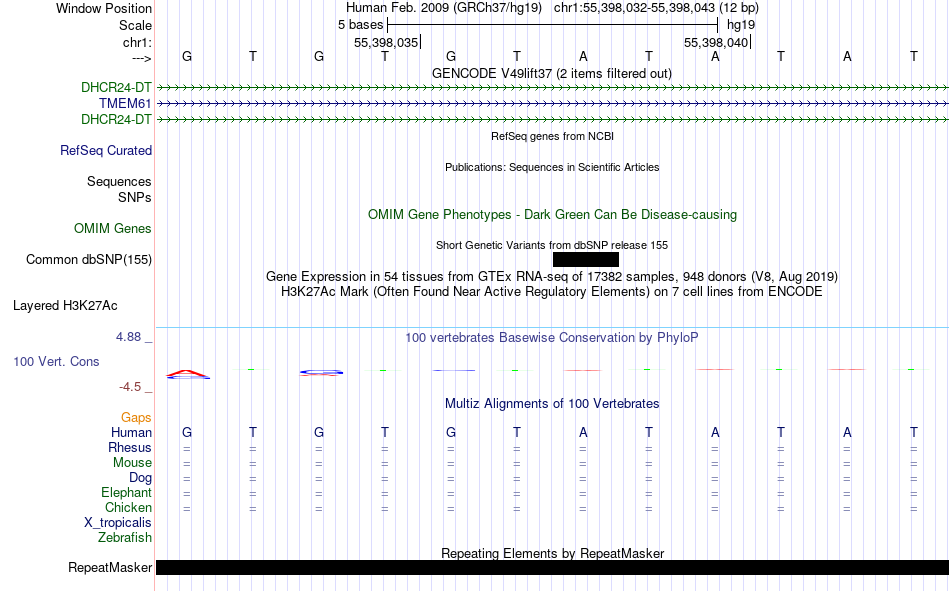Viewport: 950px width, 591px height.
Task: Click the '--->' strand direction arrow label
Action: tap(141, 58)
